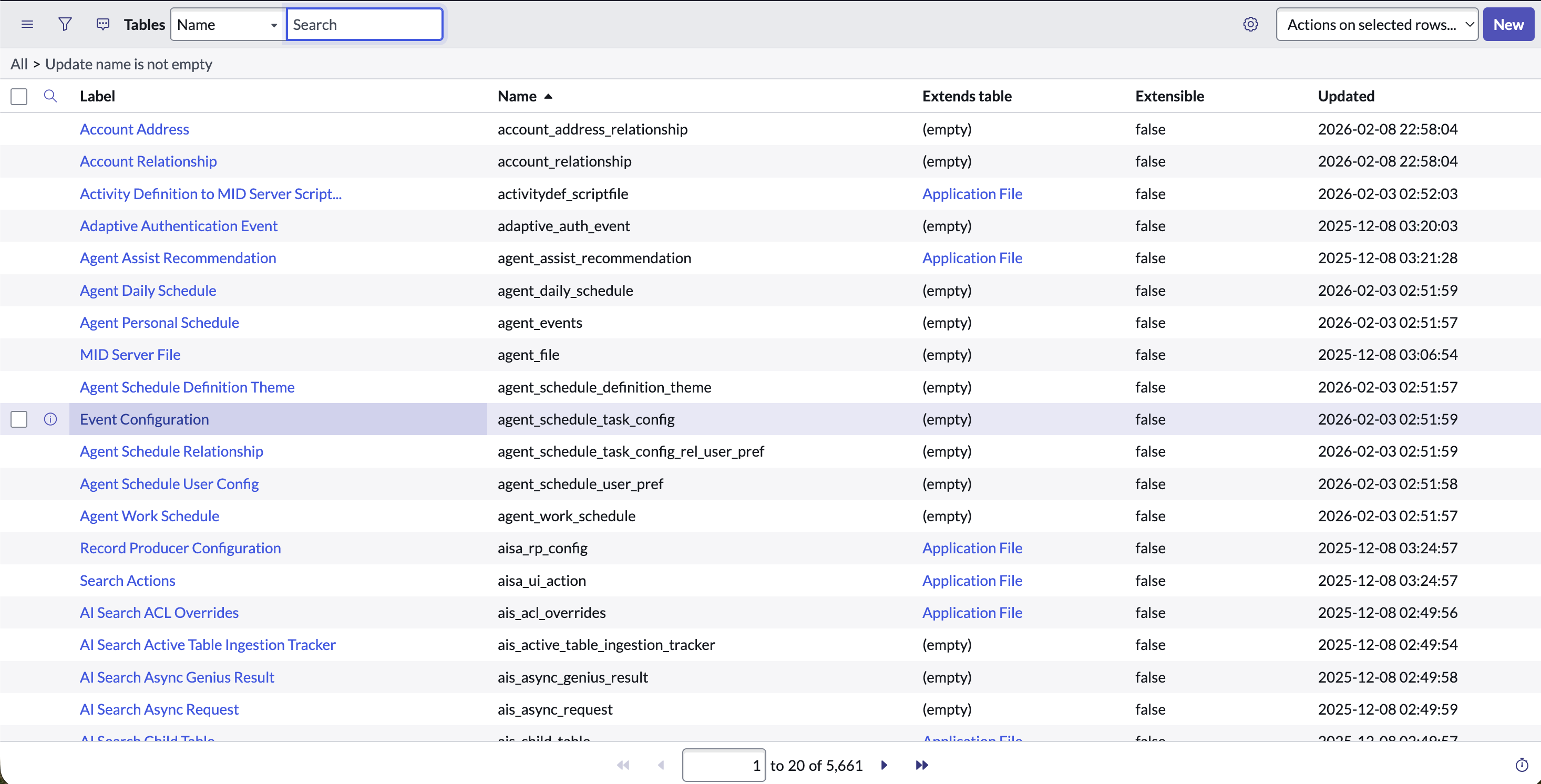Go to the next page of tables

tap(884, 765)
